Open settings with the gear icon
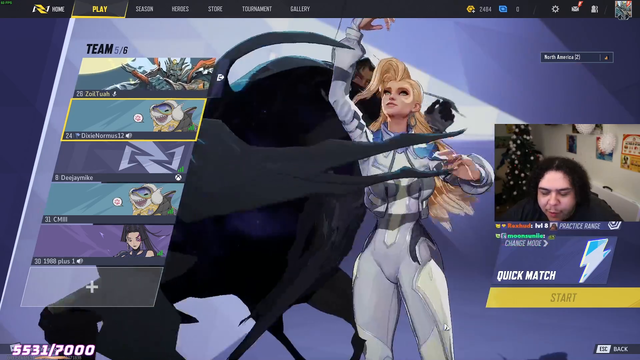 pos(555,9)
